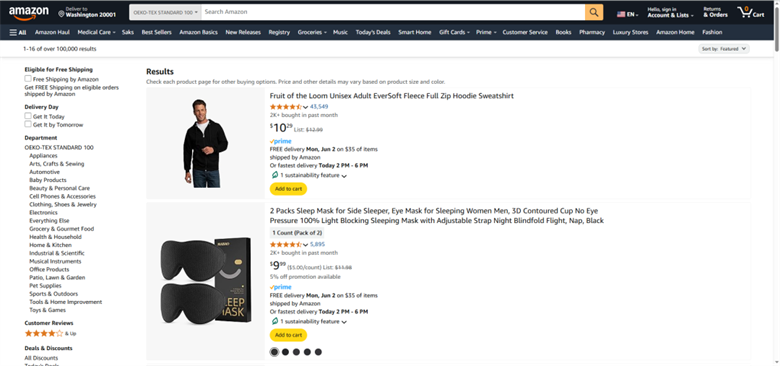The width and height of the screenshot is (780, 366).
Task: Open the Sort by Featured dropdown
Action: [724, 49]
